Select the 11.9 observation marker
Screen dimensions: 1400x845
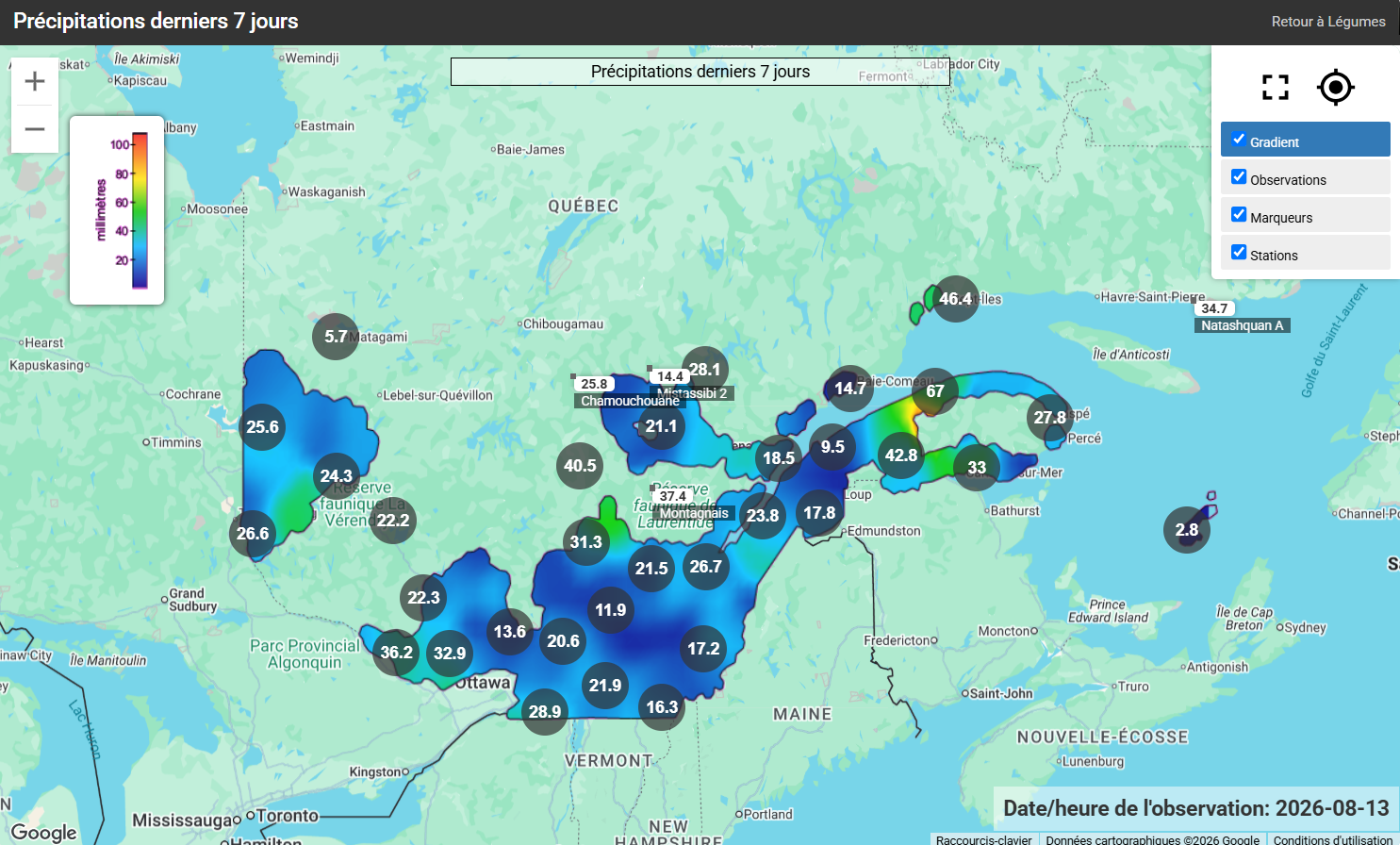[611, 610]
